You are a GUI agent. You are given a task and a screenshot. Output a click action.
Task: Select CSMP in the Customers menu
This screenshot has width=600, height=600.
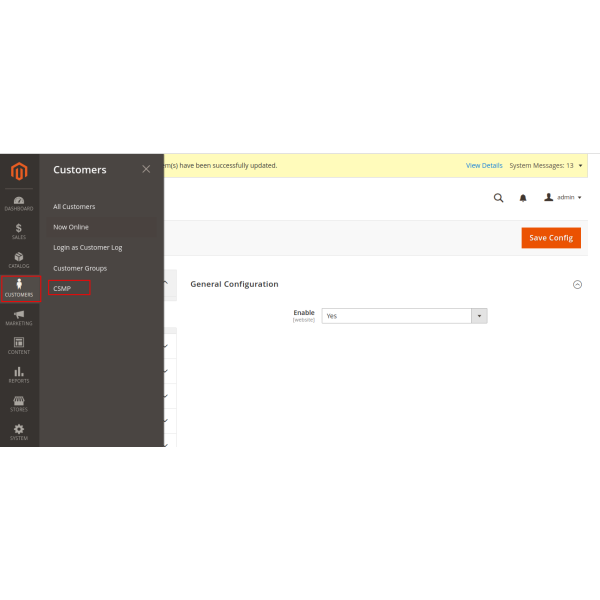62,288
